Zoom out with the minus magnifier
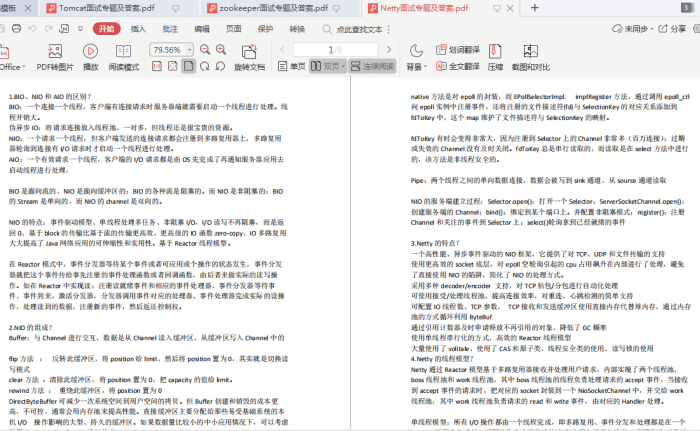 click(x=205, y=50)
